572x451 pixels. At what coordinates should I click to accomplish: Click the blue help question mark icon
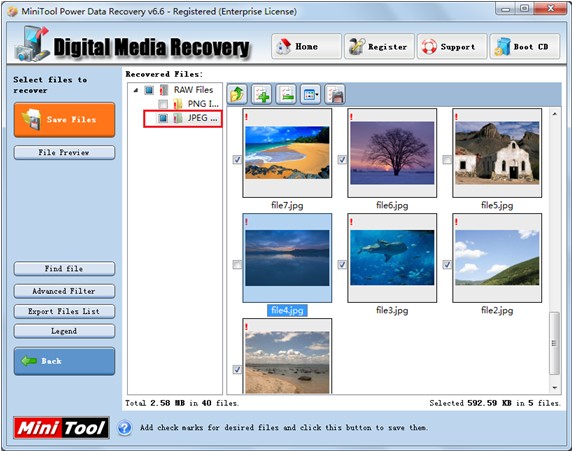pyautogui.click(x=124, y=428)
